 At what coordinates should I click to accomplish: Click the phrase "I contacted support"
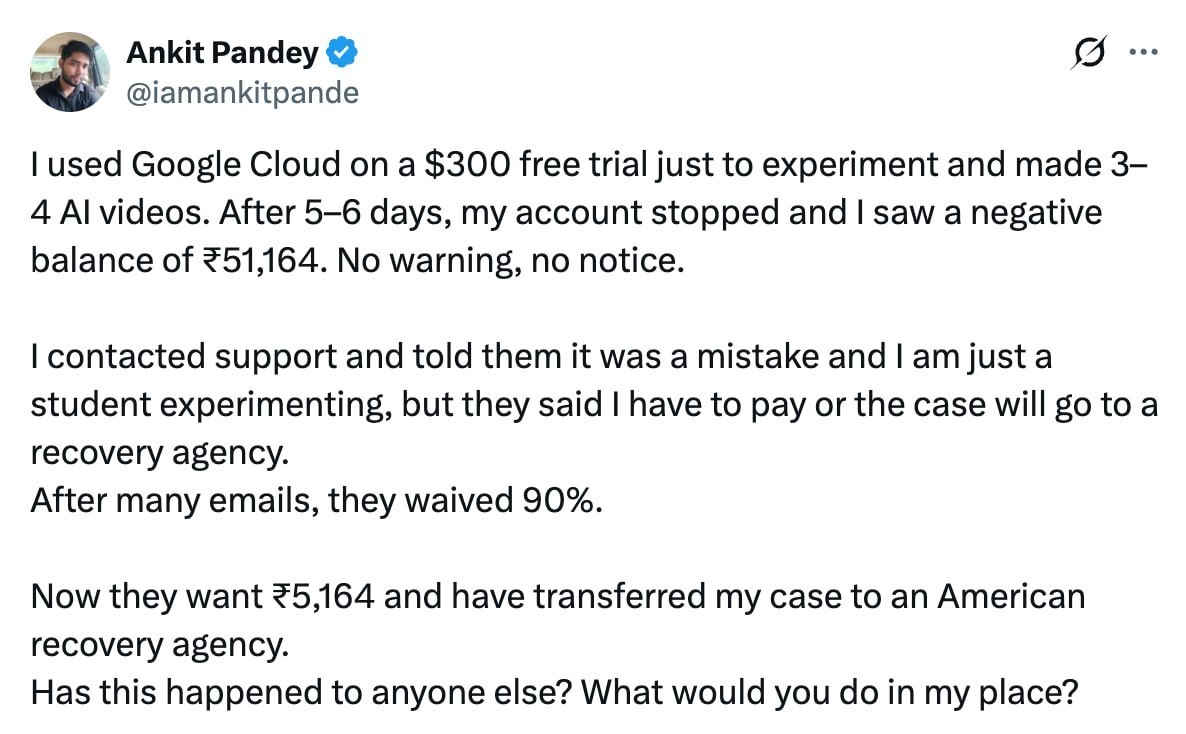click(x=183, y=357)
